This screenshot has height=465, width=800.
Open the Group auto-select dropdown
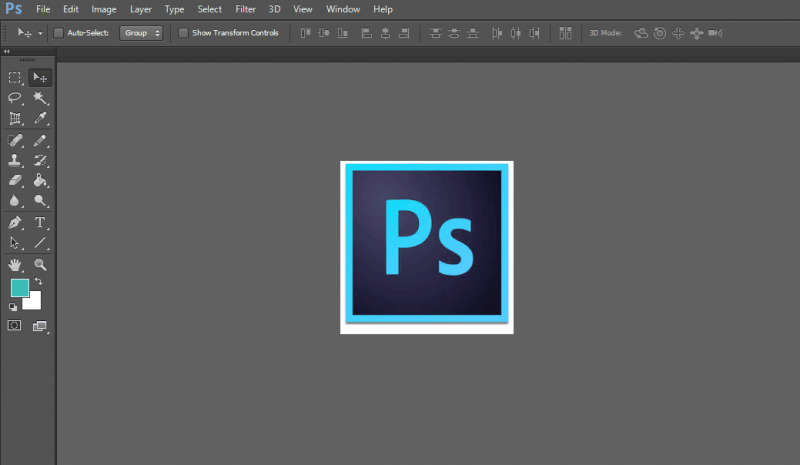(x=141, y=33)
